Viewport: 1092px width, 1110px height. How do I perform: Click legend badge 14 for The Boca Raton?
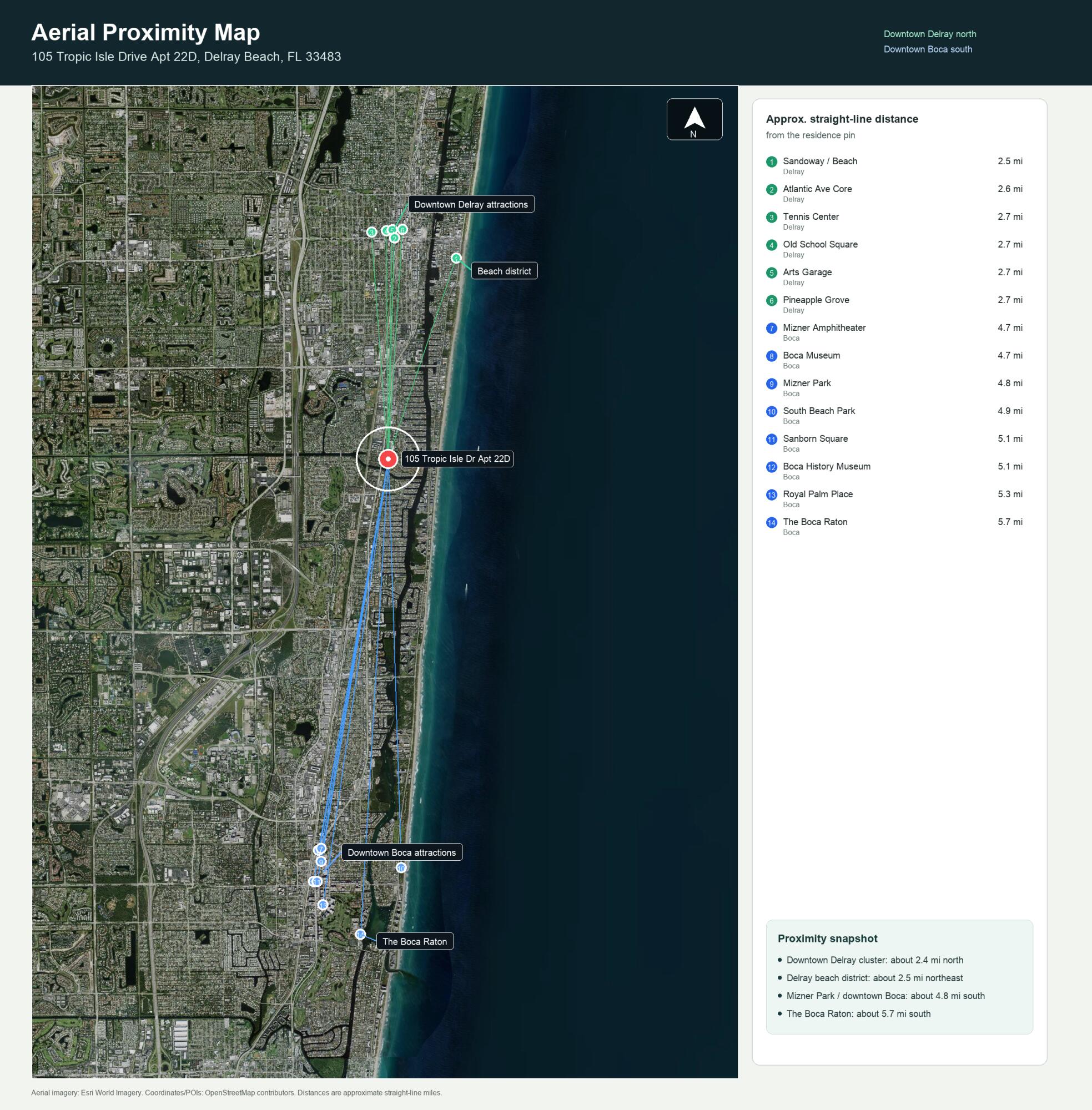772,522
